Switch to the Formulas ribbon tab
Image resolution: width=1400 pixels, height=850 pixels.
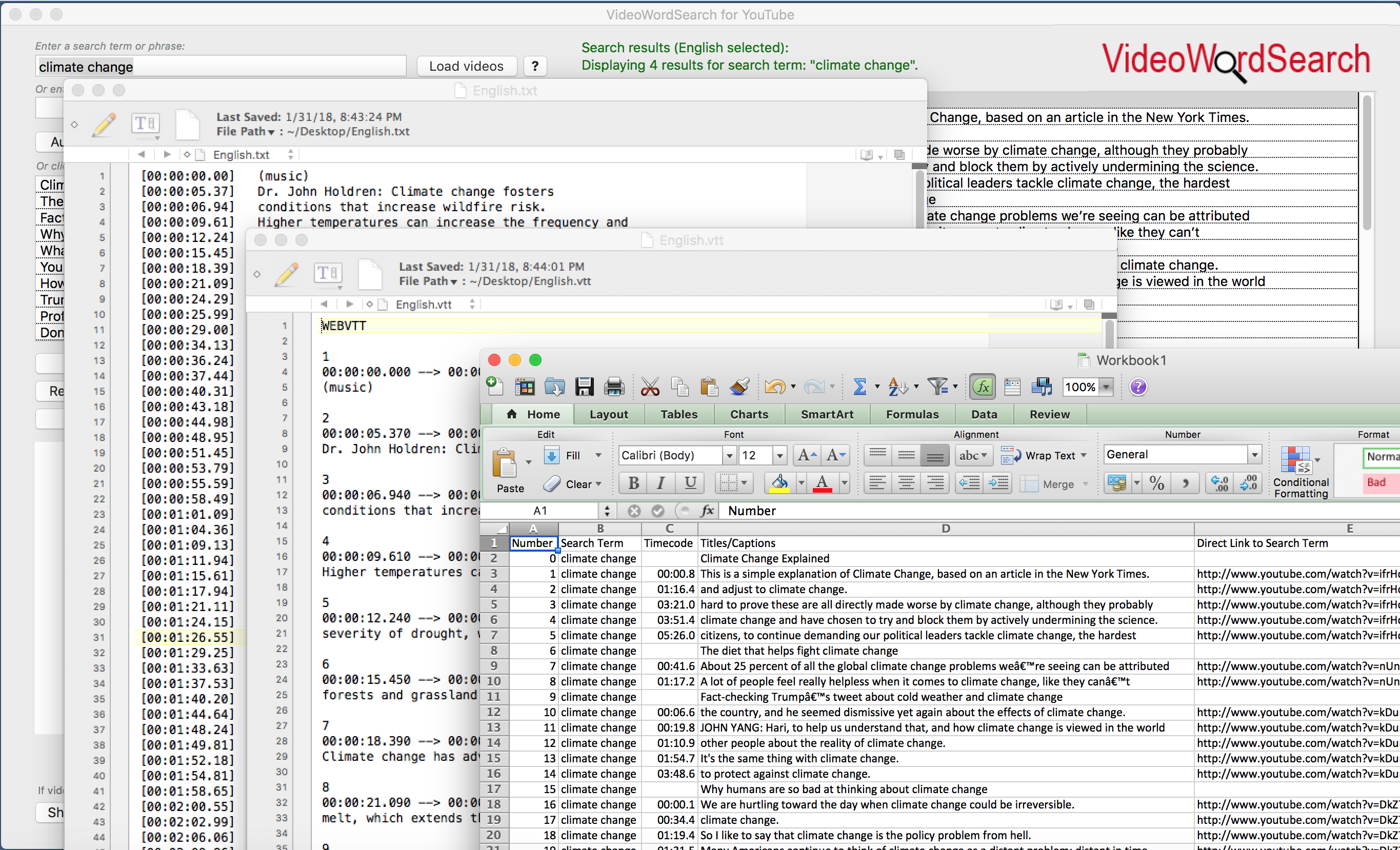coord(912,414)
